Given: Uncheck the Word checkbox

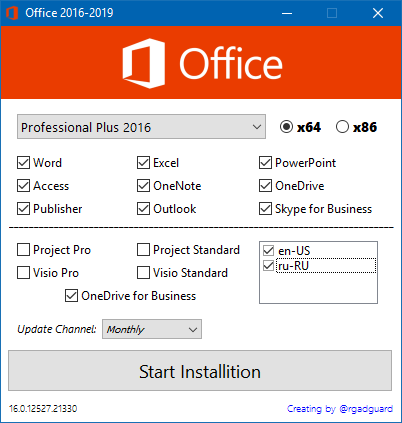Looking at the screenshot, I should [23, 163].
